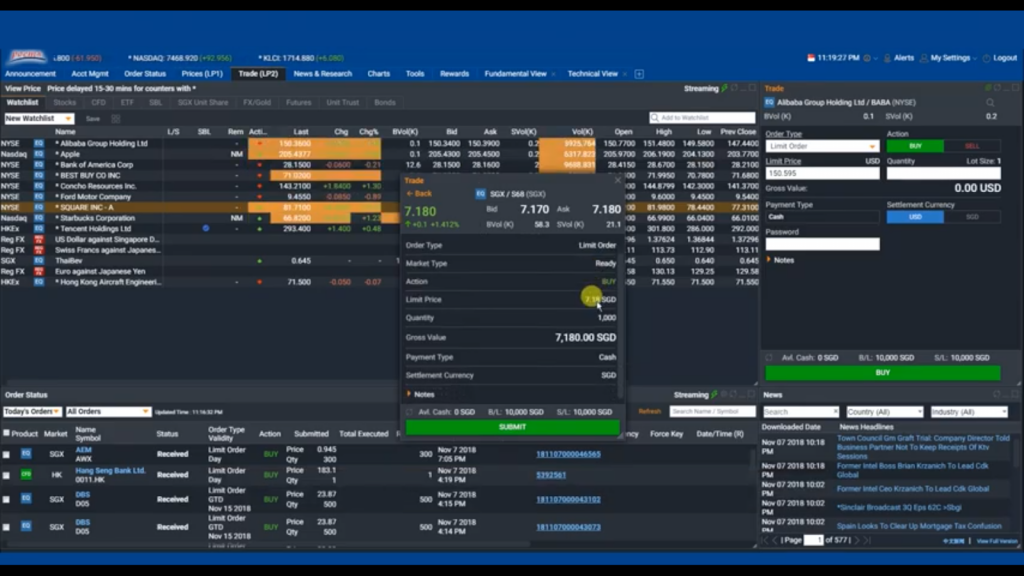The height and width of the screenshot is (576, 1024).
Task: Clear the news Search field with X
Action: [x=835, y=412]
